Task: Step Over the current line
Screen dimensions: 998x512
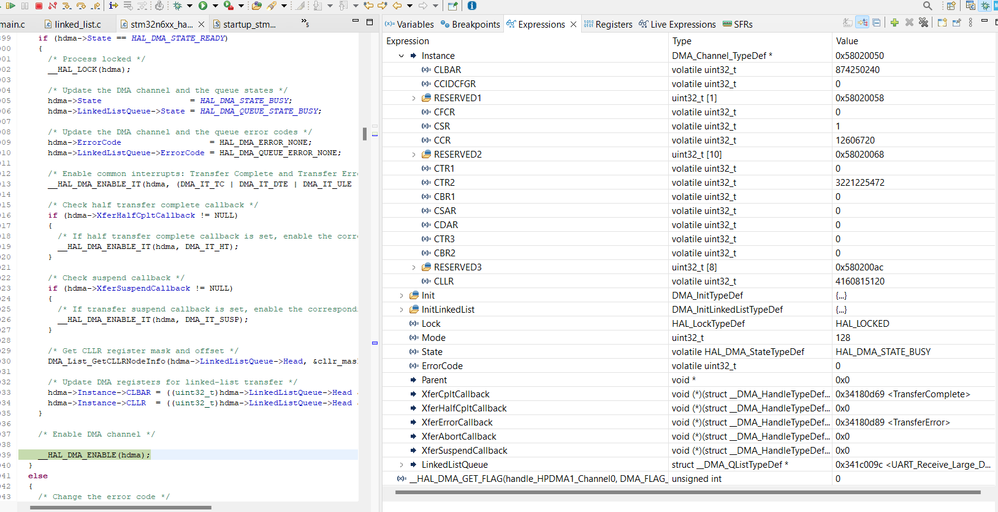Action: tap(81, 6)
